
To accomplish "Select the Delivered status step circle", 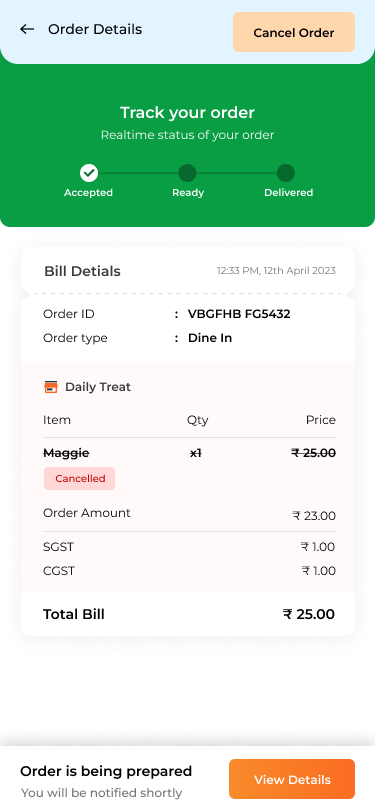I will pos(285,173).
